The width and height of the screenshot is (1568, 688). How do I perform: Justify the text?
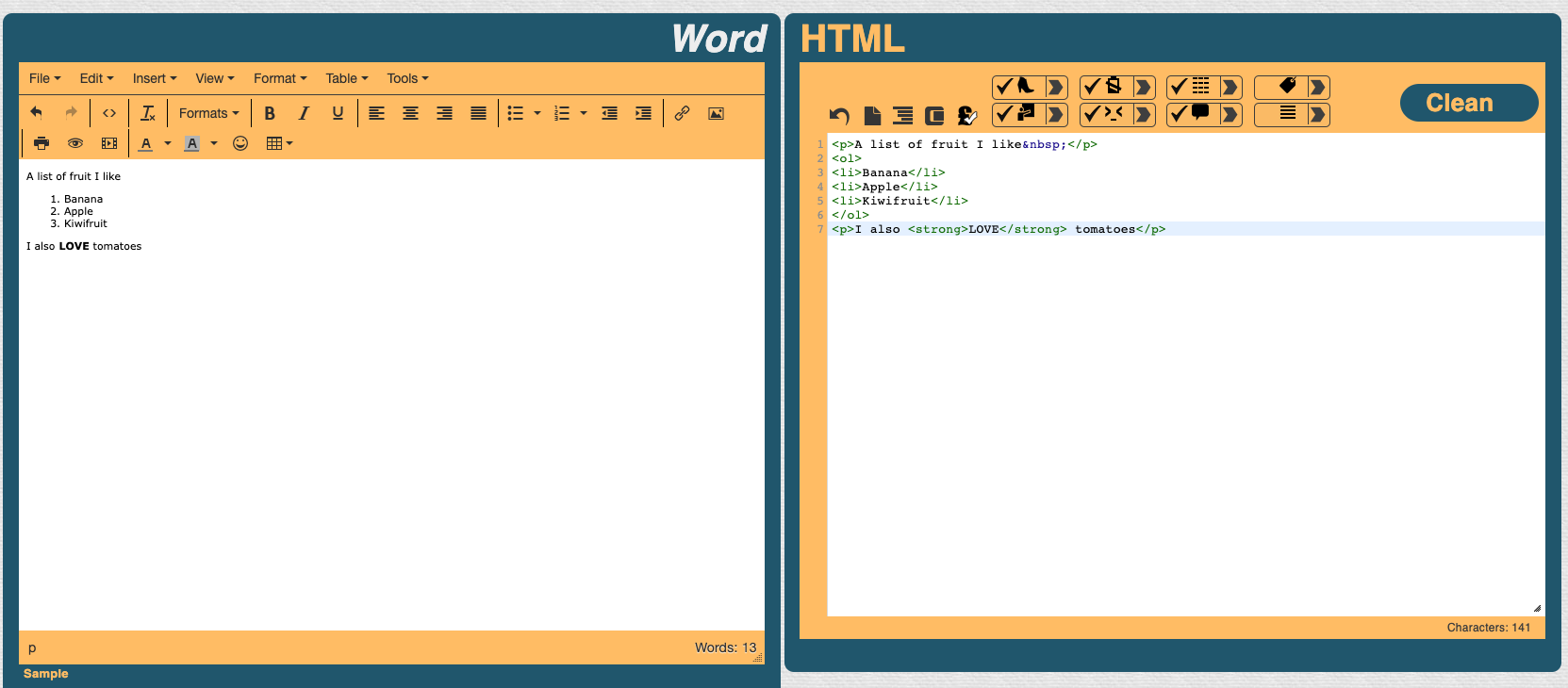click(478, 113)
